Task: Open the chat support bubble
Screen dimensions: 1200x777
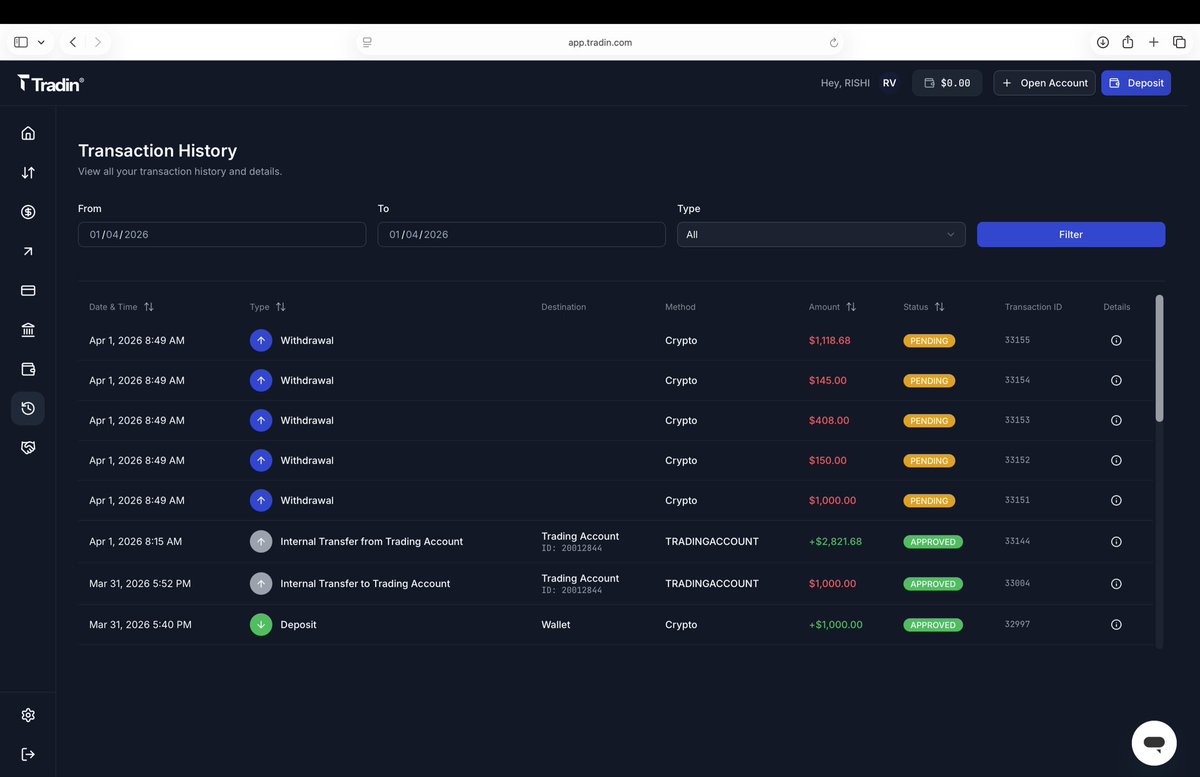Action: pyautogui.click(x=1153, y=743)
